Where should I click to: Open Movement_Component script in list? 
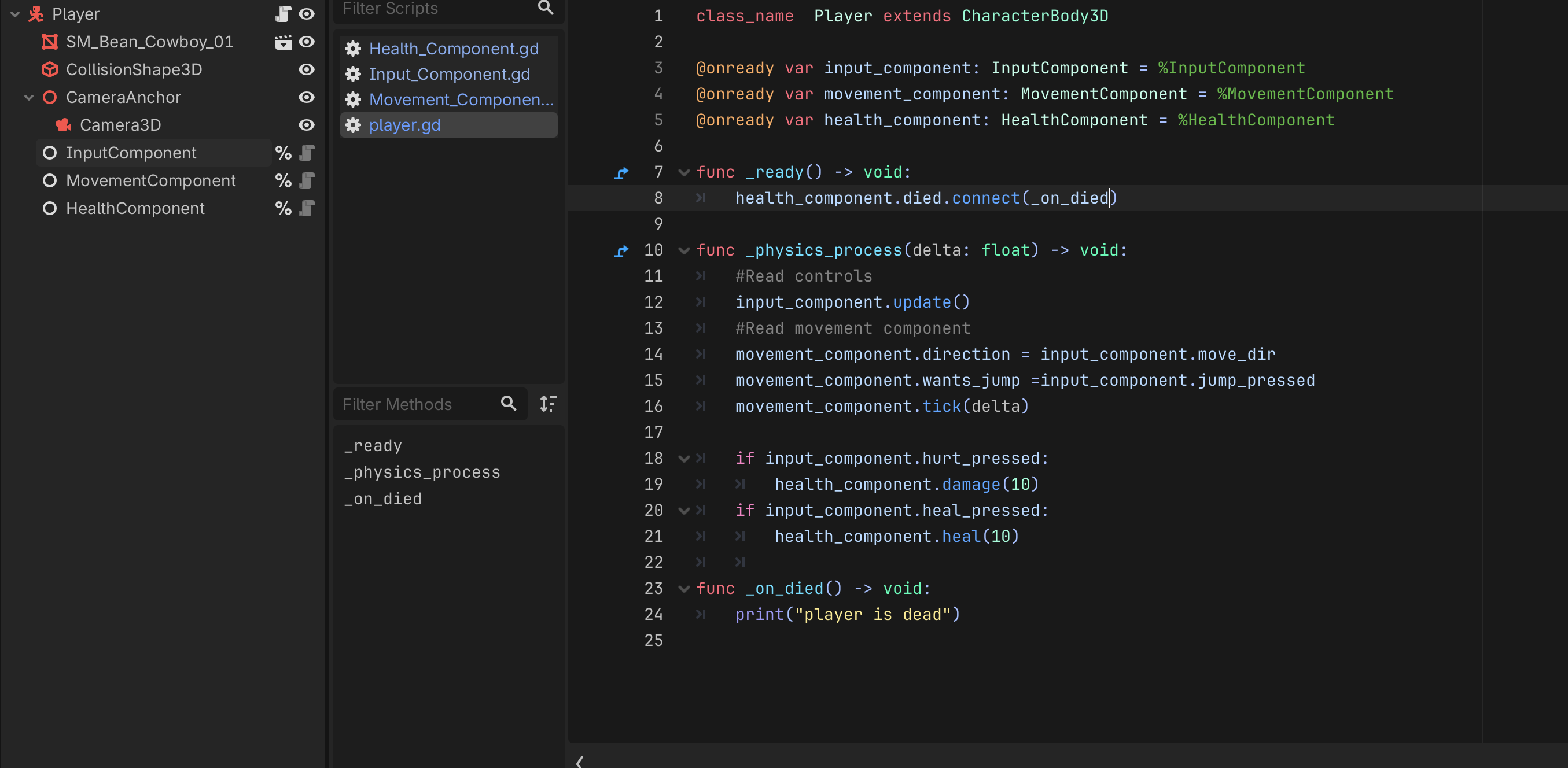pos(461,100)
